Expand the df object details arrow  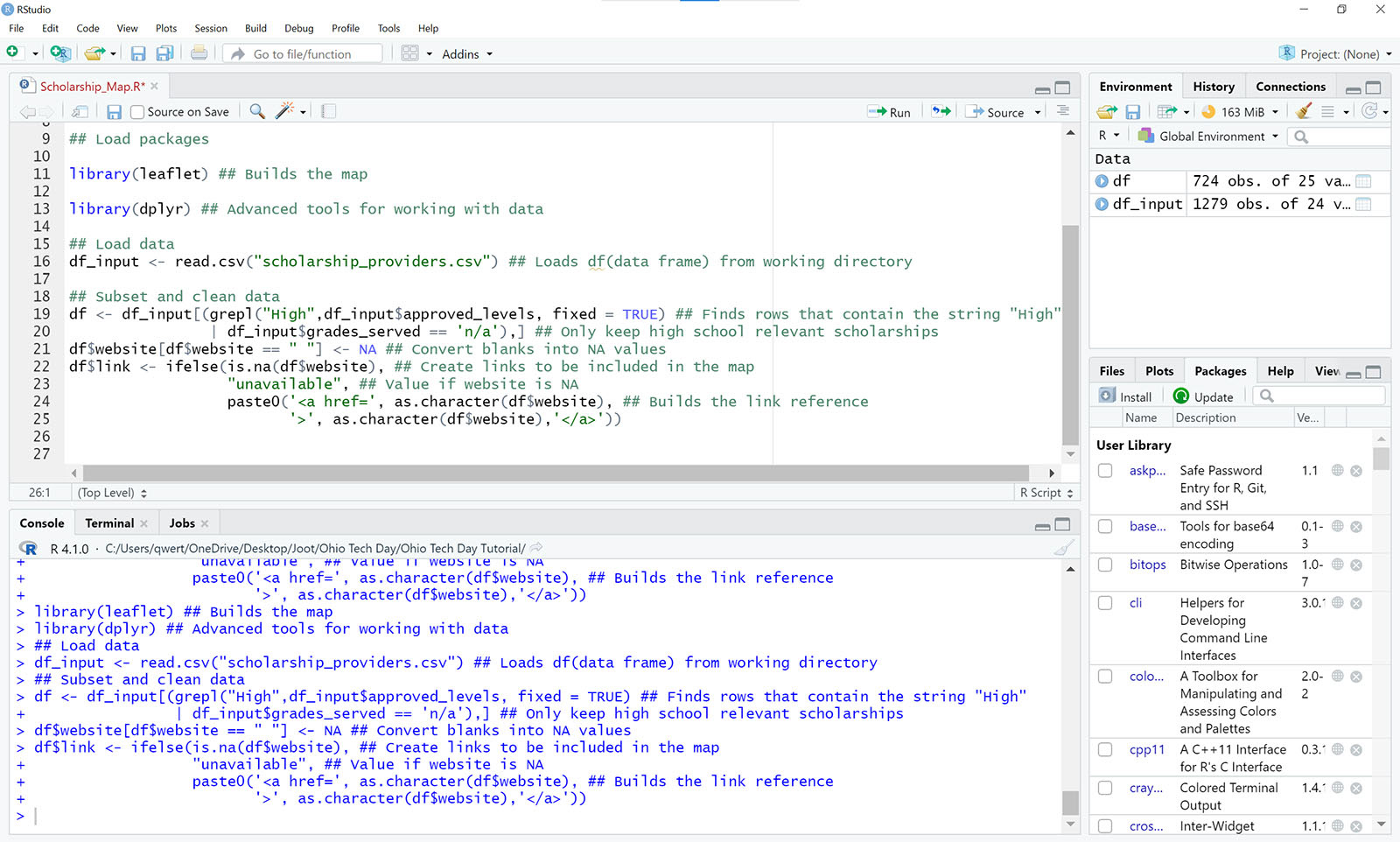pyautogui.click(x=1102, y=181)
